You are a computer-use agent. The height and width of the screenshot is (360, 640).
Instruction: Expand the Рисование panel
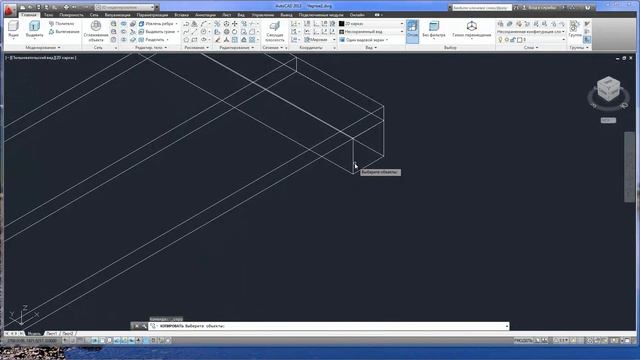click(x=196, y=48)
